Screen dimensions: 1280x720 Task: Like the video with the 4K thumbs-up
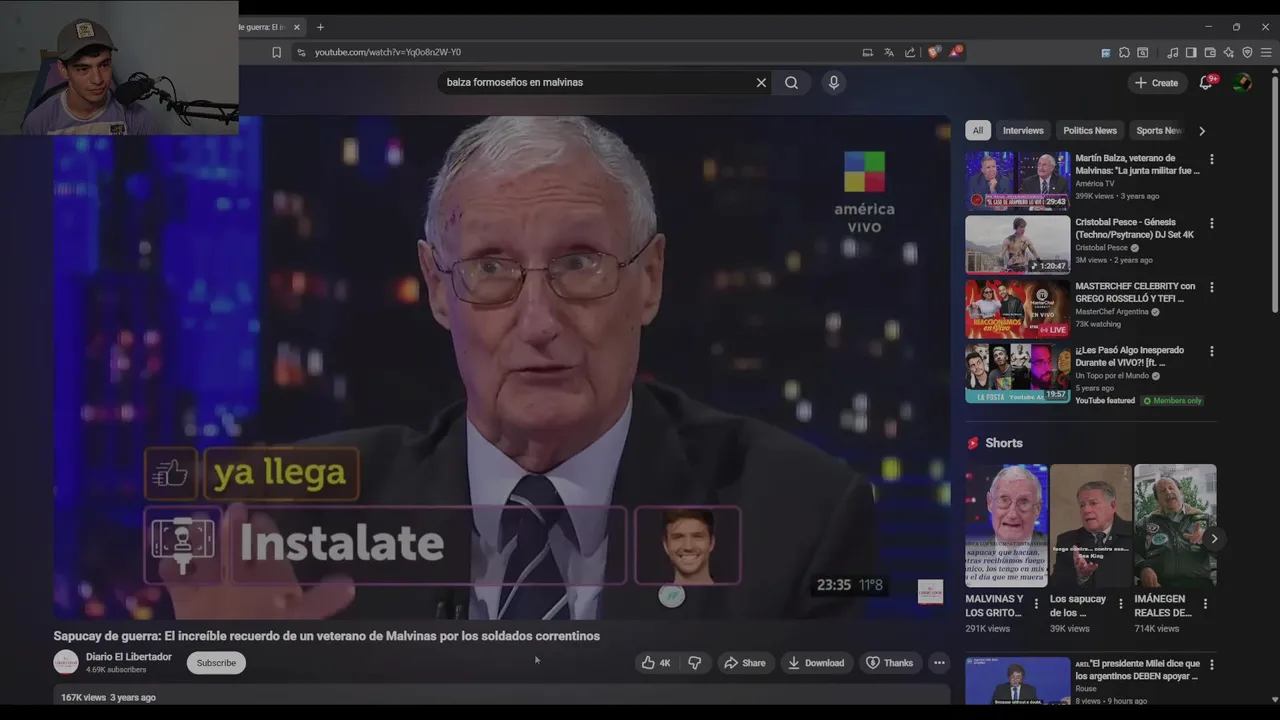[x=656, y=663]
